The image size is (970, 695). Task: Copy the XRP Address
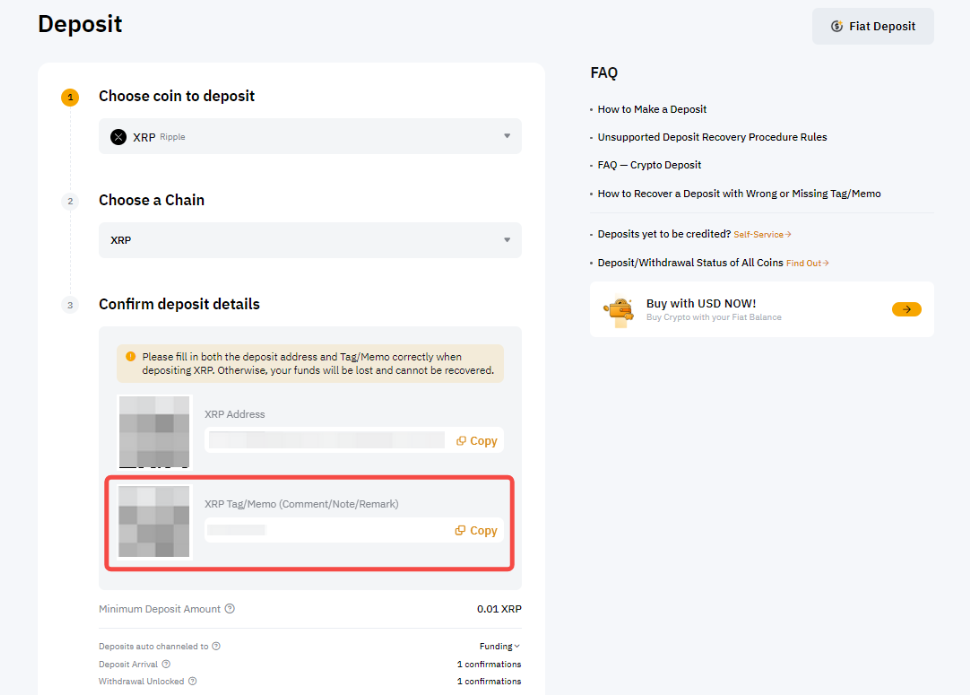tap(477, 441)
